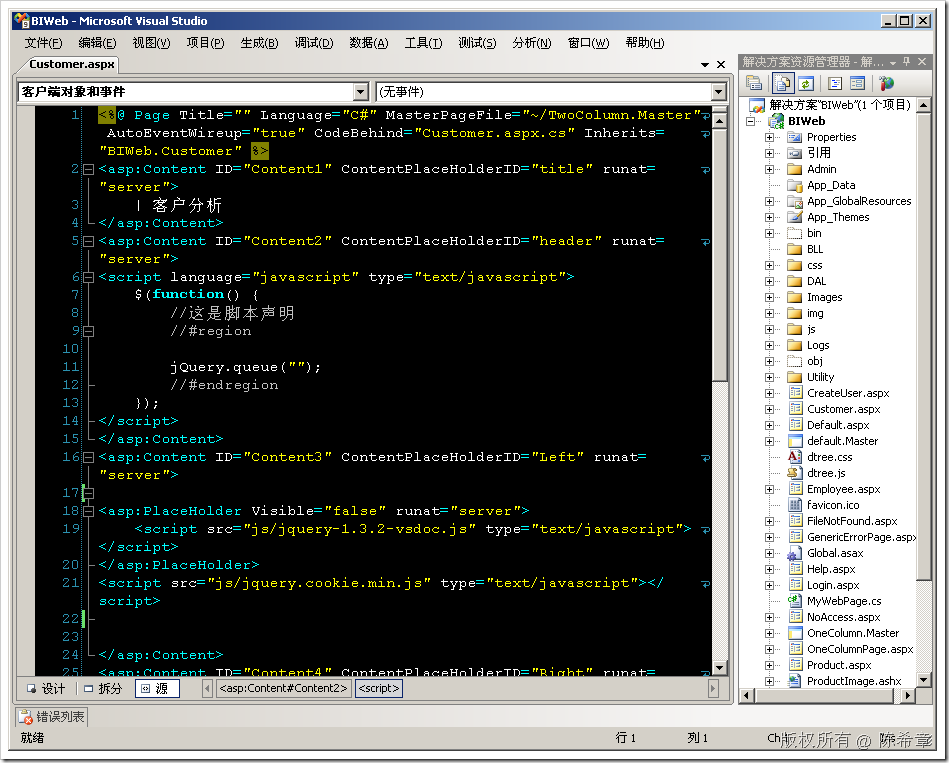Collapse asp:Content block at line 2
The height and width of the screenshot is (763, 949).
pyautogui.click(x=88, y=169)
